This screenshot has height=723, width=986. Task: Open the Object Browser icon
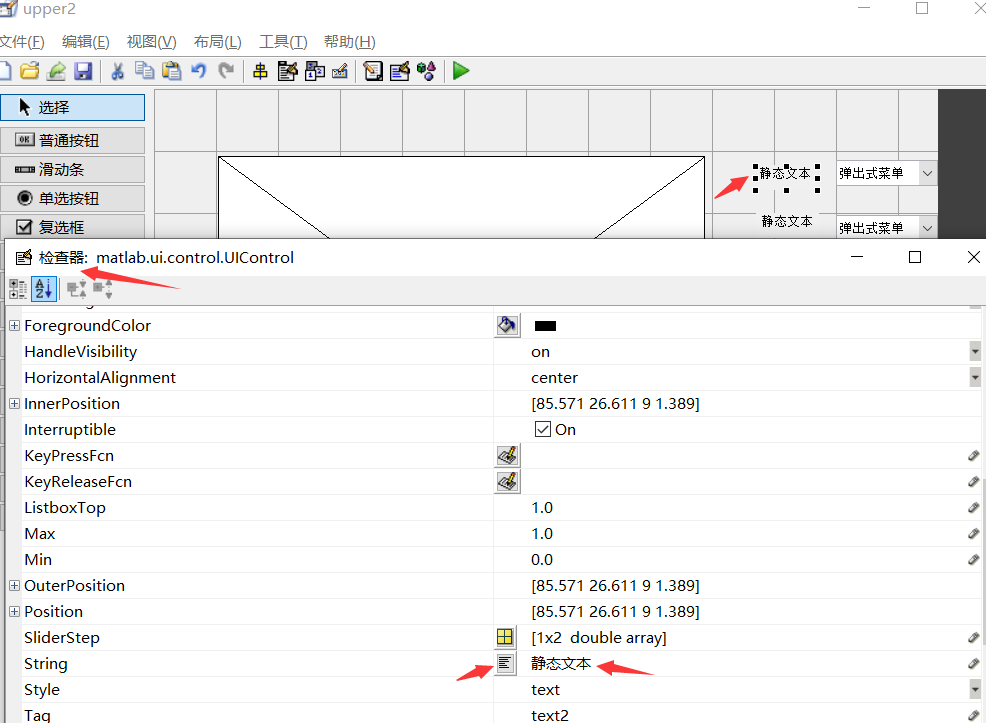426,71
